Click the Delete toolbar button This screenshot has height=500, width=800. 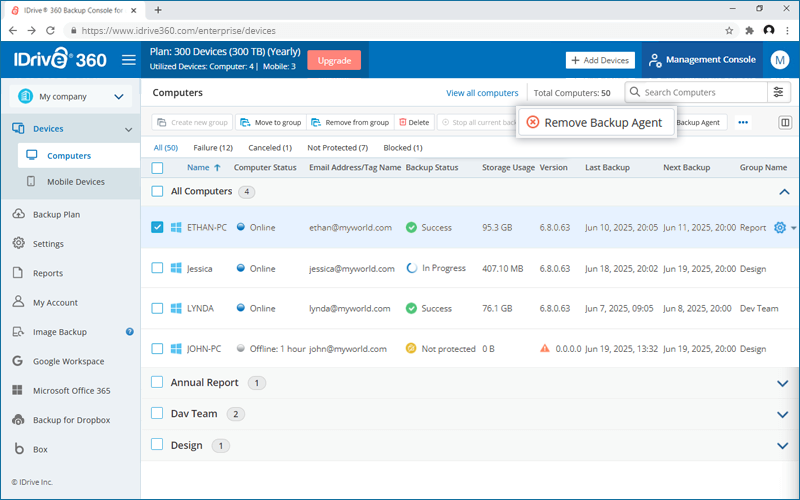(x=414, y=122)
